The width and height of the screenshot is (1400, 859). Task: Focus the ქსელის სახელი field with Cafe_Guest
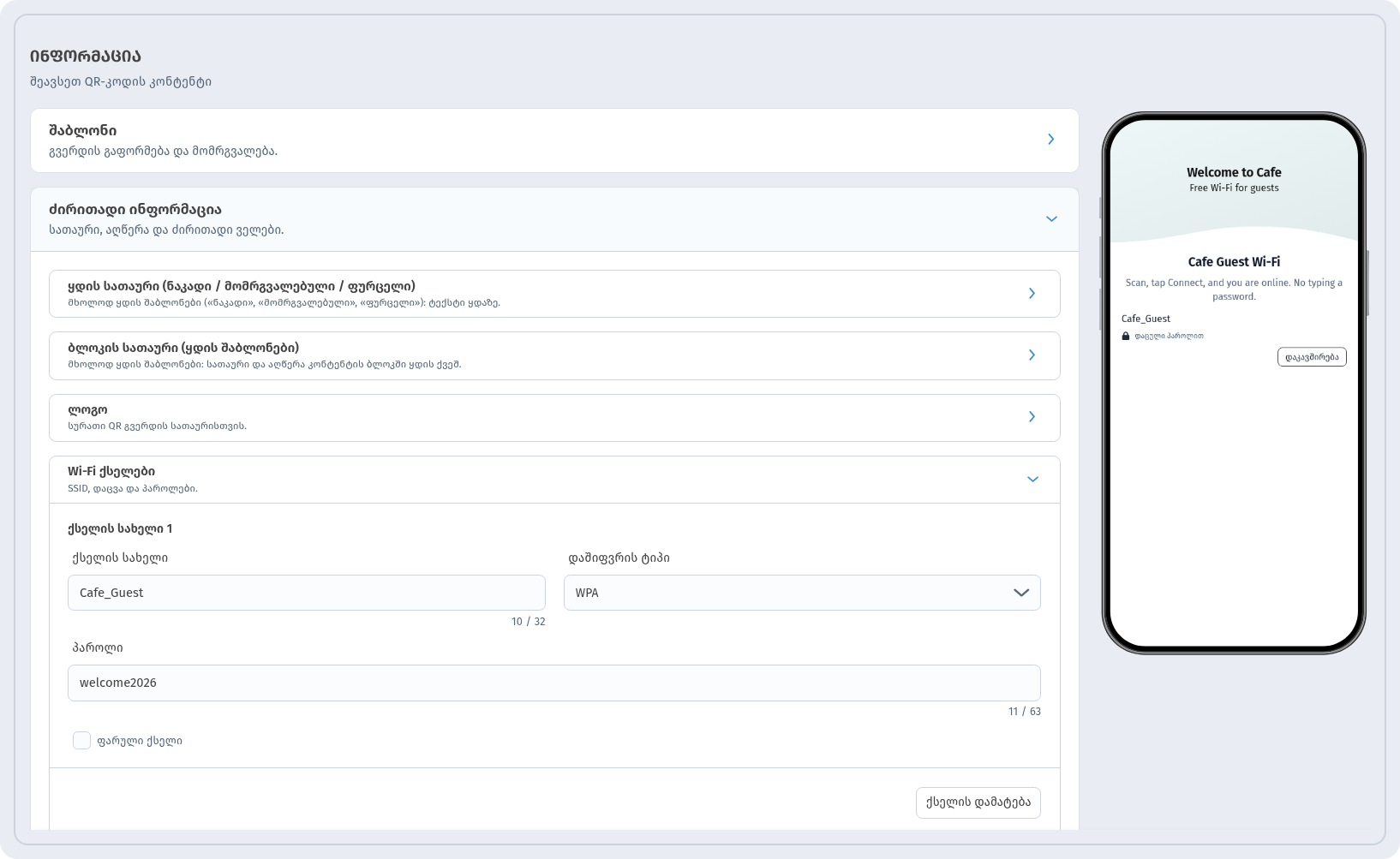pyautogui.click(x=307, y=593)
